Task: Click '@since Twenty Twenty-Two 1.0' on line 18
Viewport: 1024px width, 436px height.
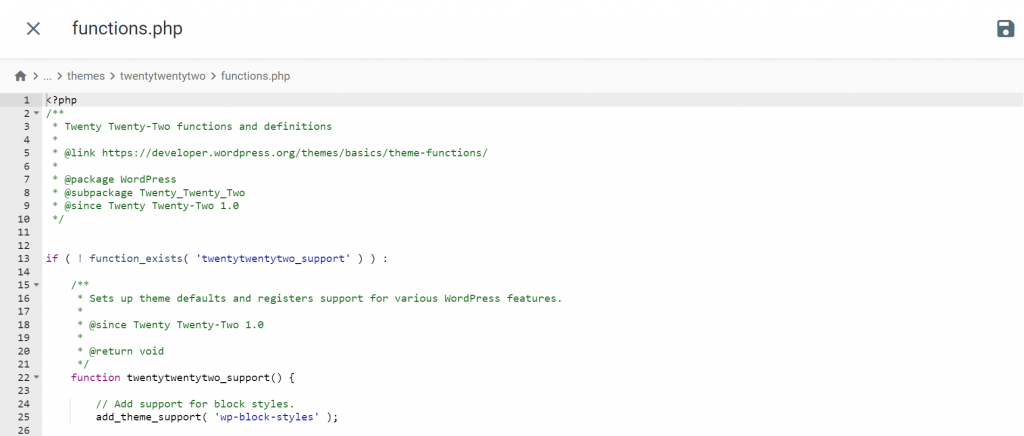Action: tap(176, 324)
